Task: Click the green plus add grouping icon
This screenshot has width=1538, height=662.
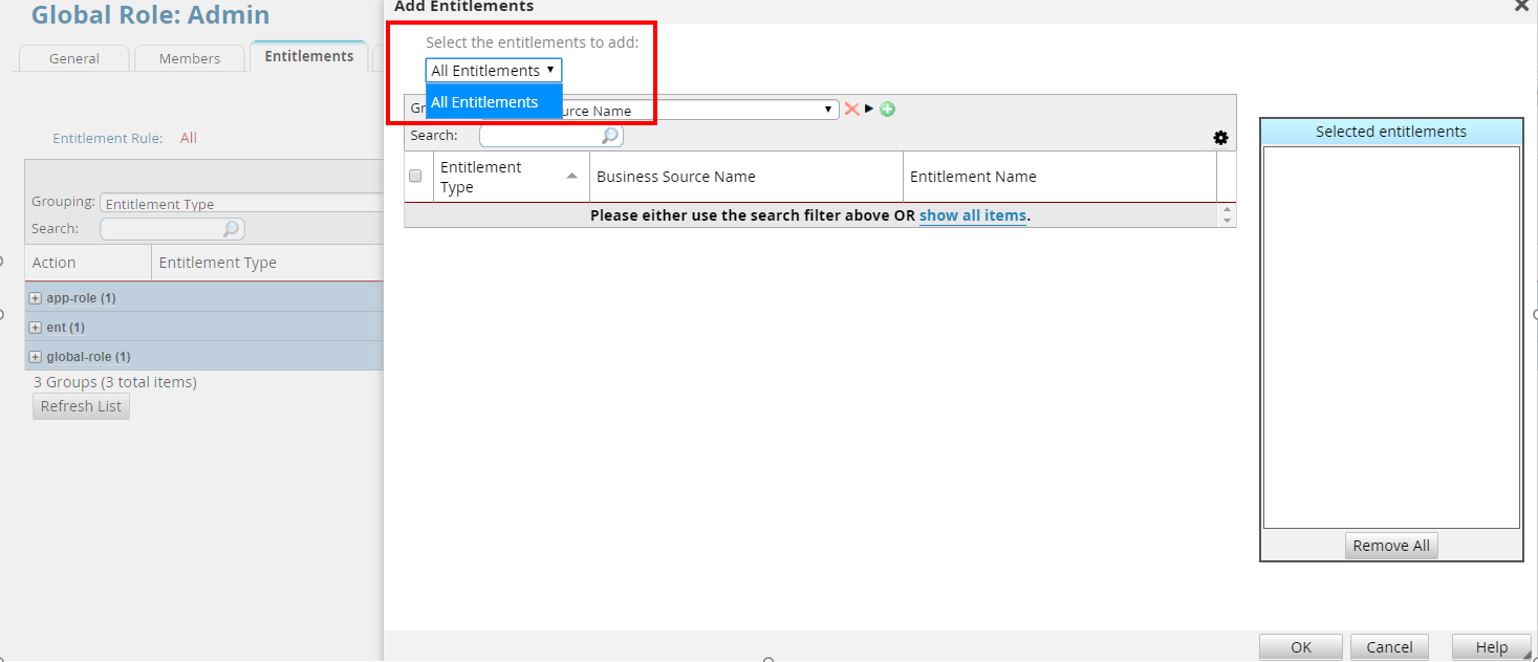Action: [887, 109]
